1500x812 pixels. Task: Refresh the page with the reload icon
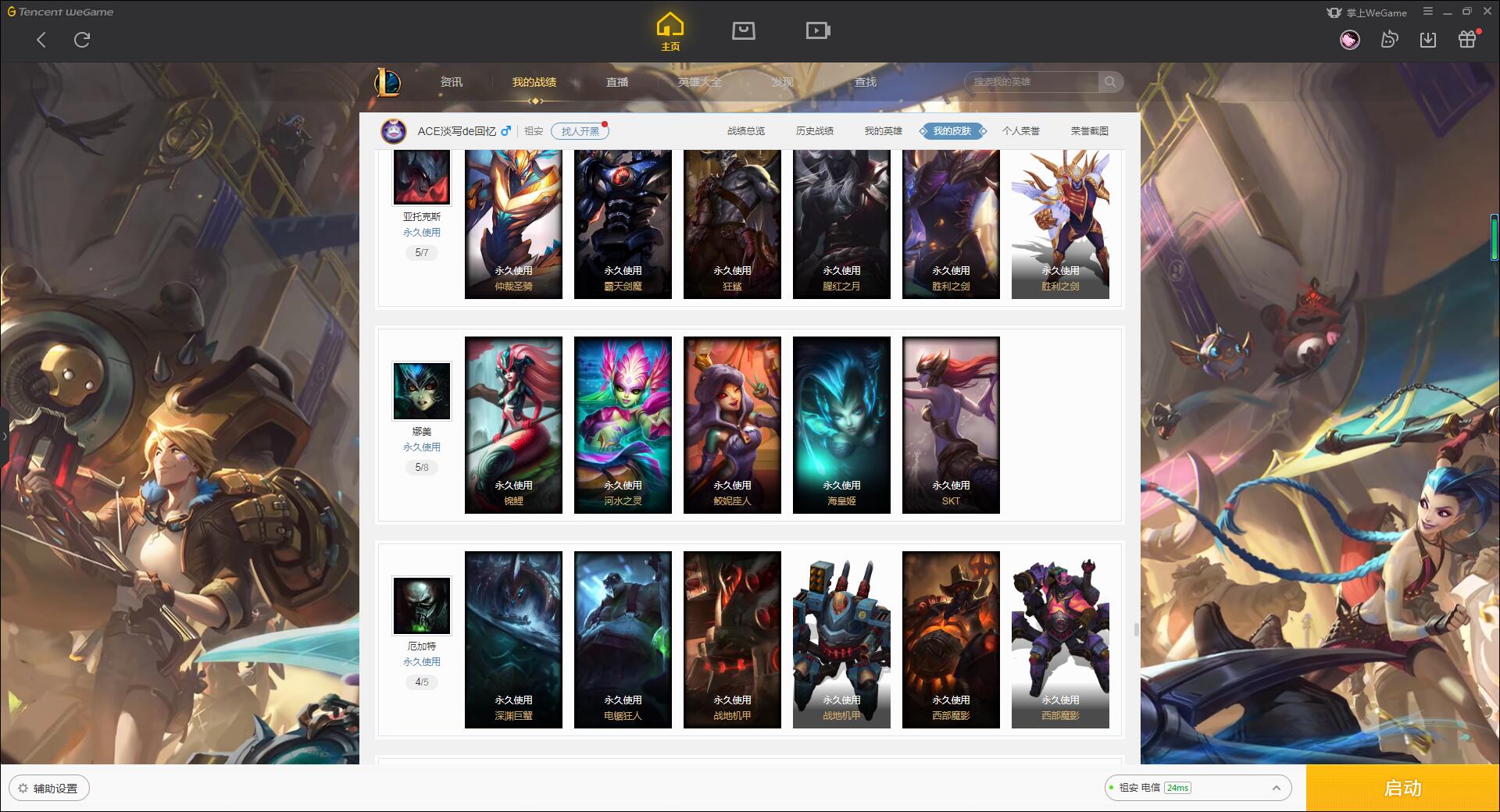[82, 40]
